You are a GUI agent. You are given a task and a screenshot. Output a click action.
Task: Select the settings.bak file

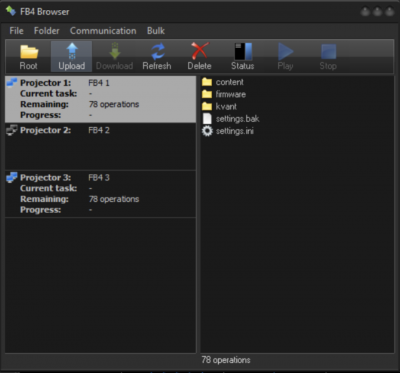pyautogui.click(x=231, y=119)
